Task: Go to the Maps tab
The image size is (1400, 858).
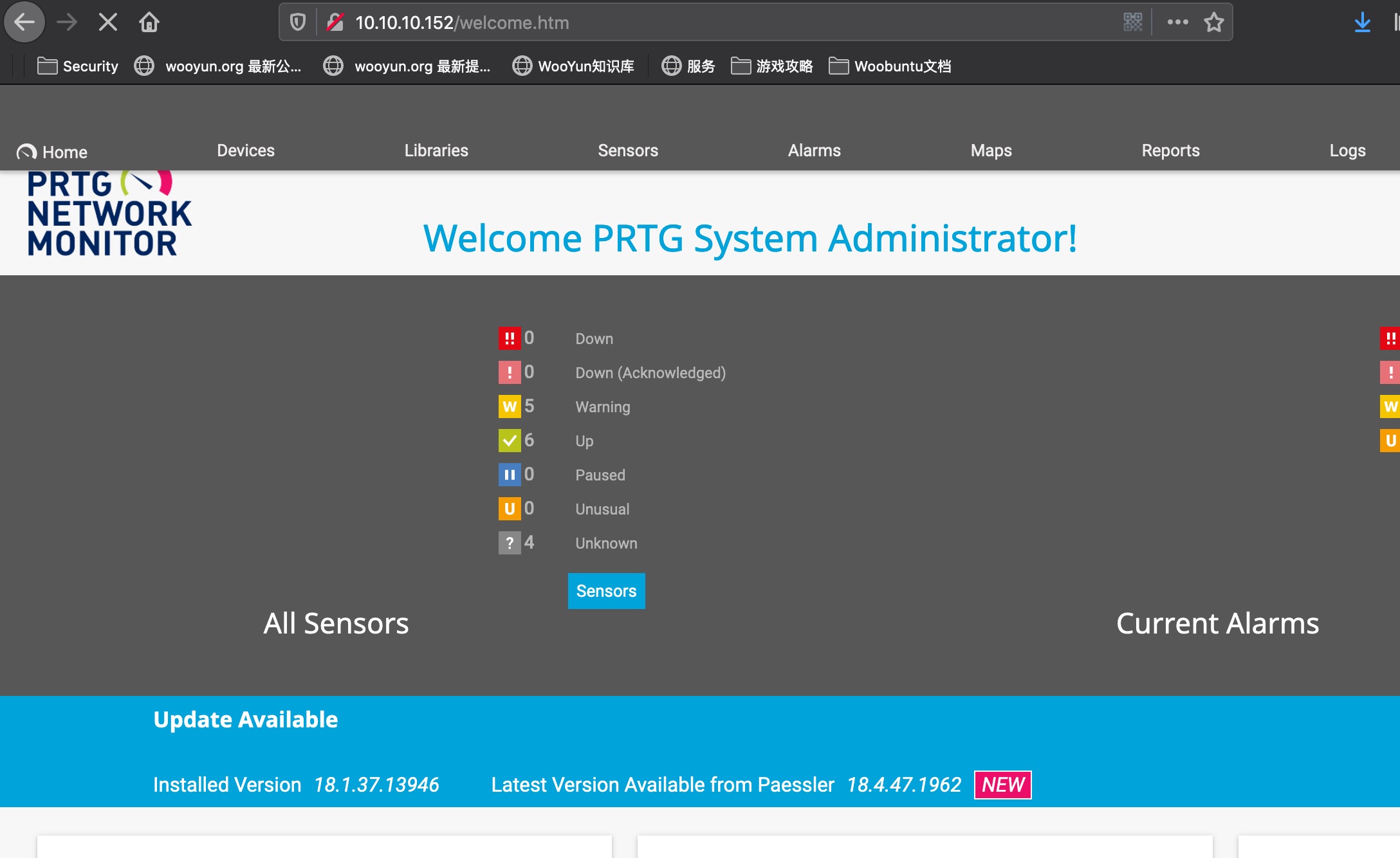Action: pyautogui.click(x=991, y=151)
